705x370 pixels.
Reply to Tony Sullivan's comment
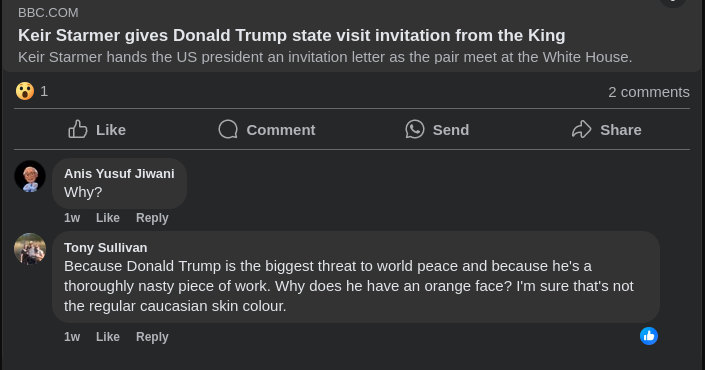(x=152, y=337)
